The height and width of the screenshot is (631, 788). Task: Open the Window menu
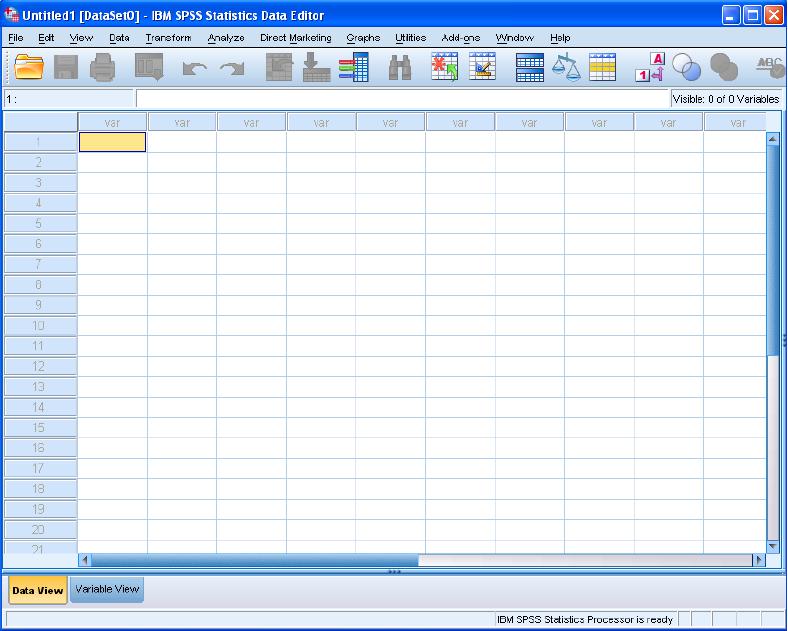[515, 38]
